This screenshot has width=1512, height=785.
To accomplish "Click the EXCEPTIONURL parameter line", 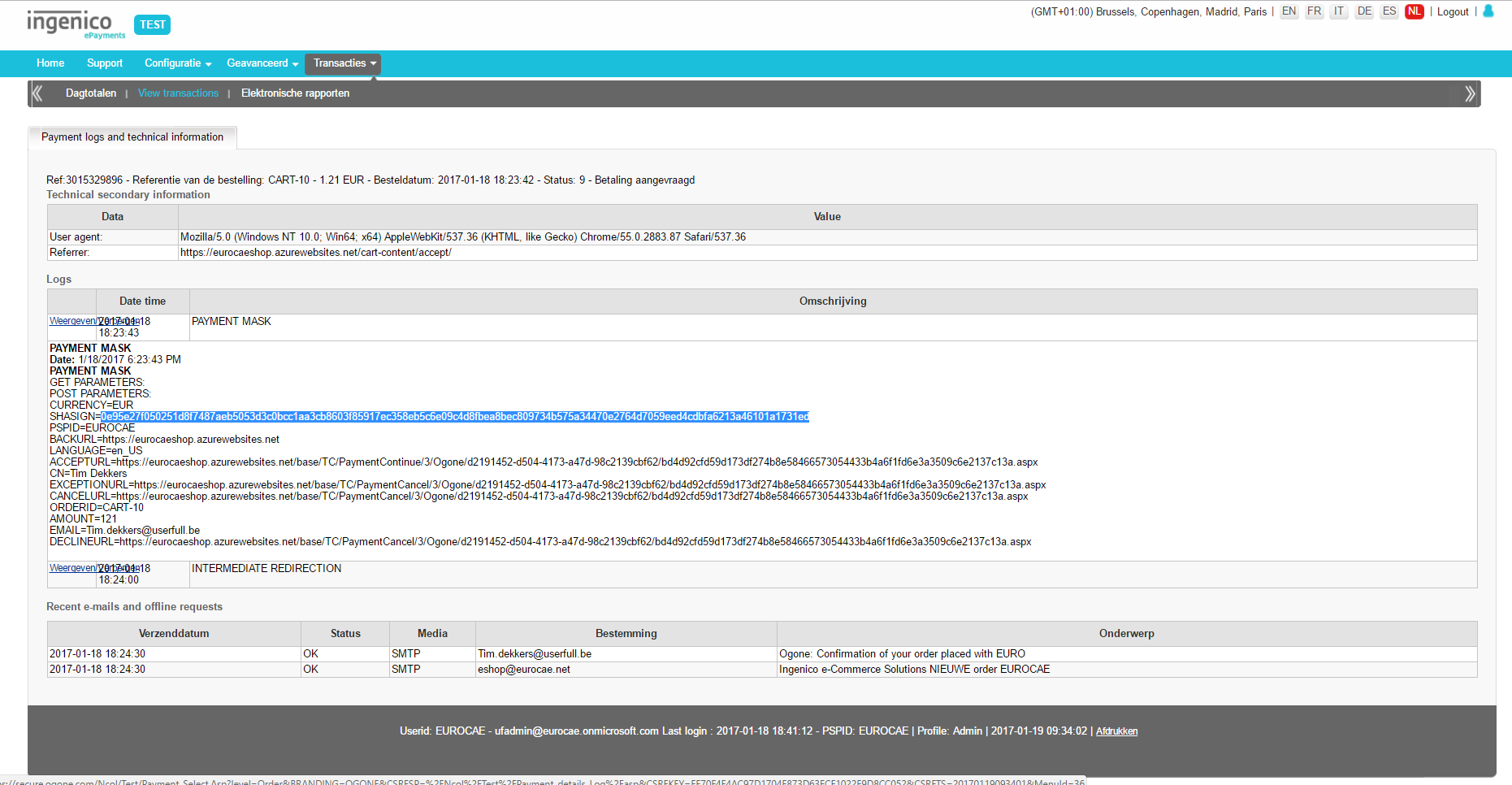I will coord(548,485).
